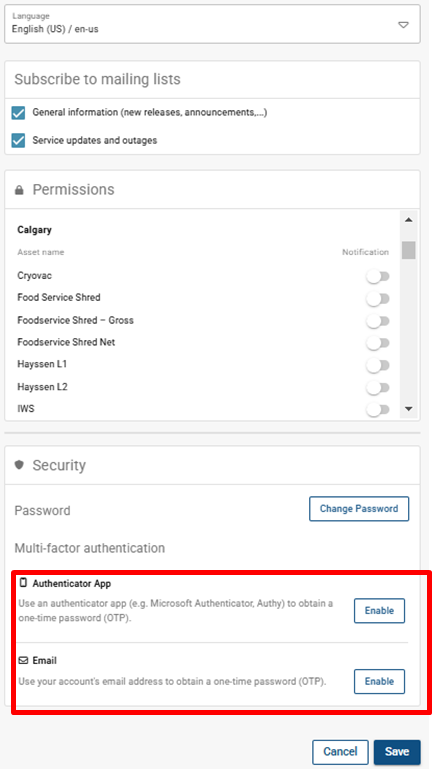The width and height of the screenshot is (432, 769).
Task: Enable Authenticator App multi-factor authentication
Action: (x=380, y=611)
